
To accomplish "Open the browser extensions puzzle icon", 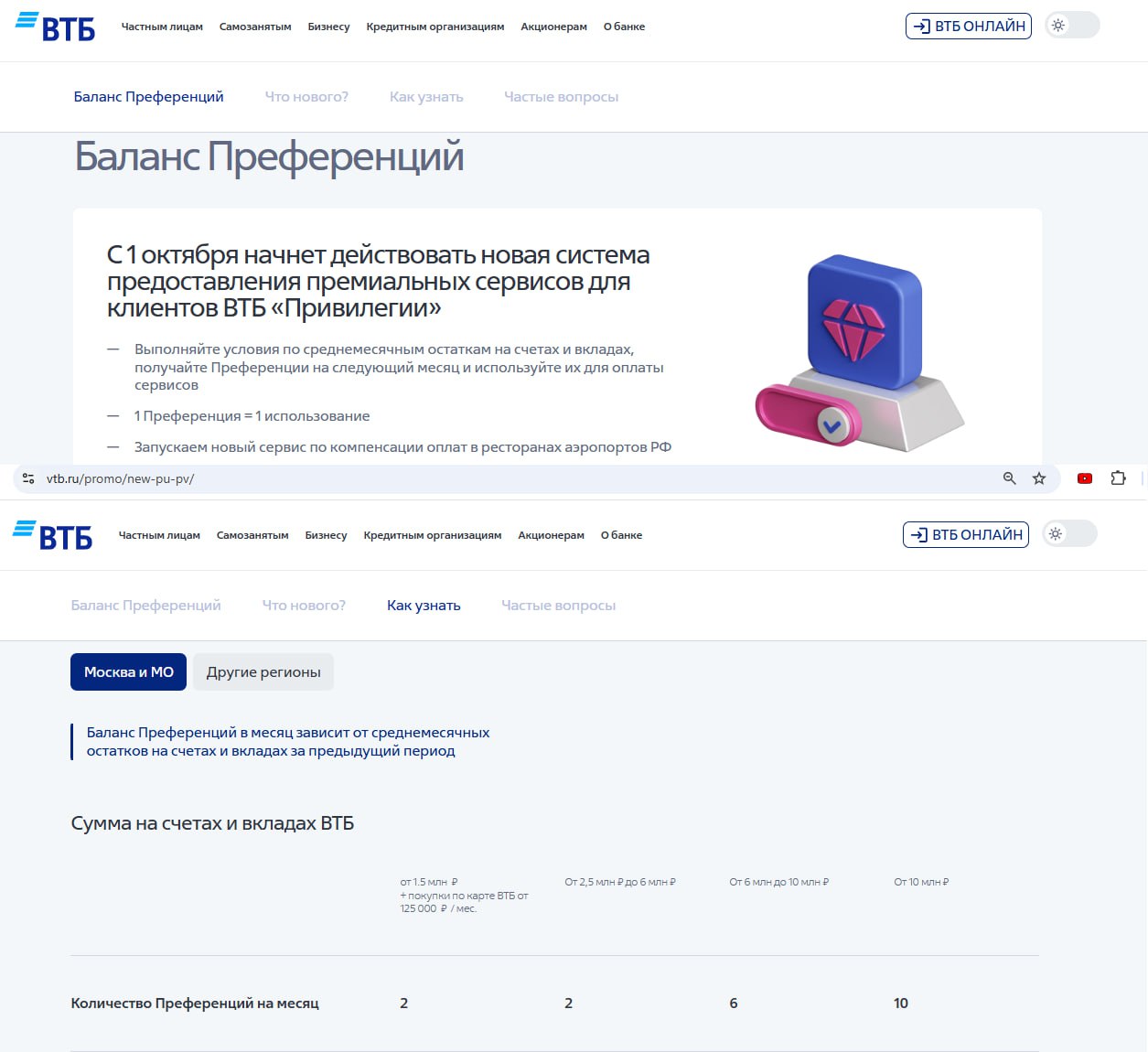I will click(x=1118, y=478).
